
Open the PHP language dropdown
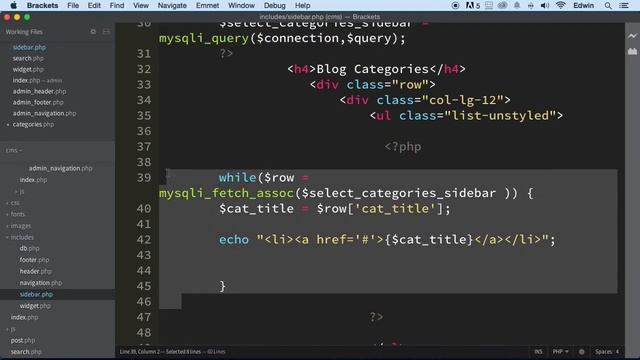[560, 351]
